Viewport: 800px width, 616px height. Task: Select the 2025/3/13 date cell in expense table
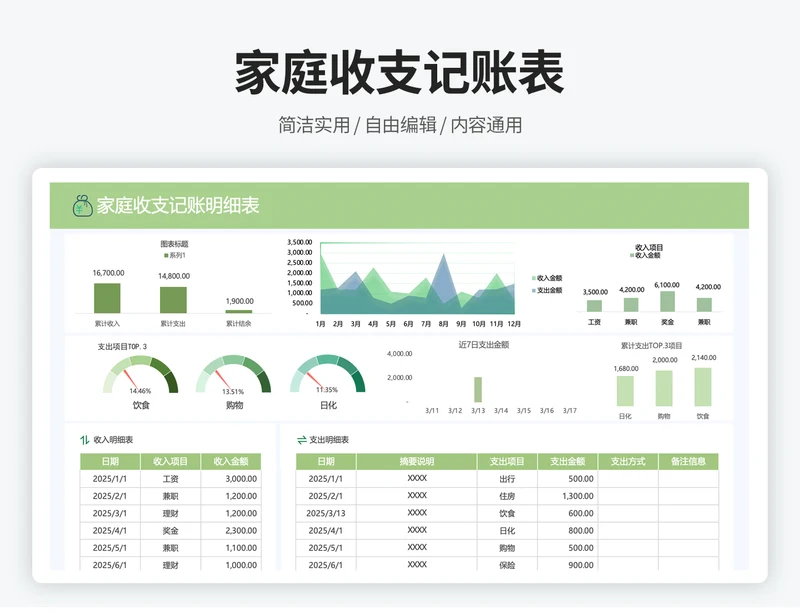tap(326, 513)
